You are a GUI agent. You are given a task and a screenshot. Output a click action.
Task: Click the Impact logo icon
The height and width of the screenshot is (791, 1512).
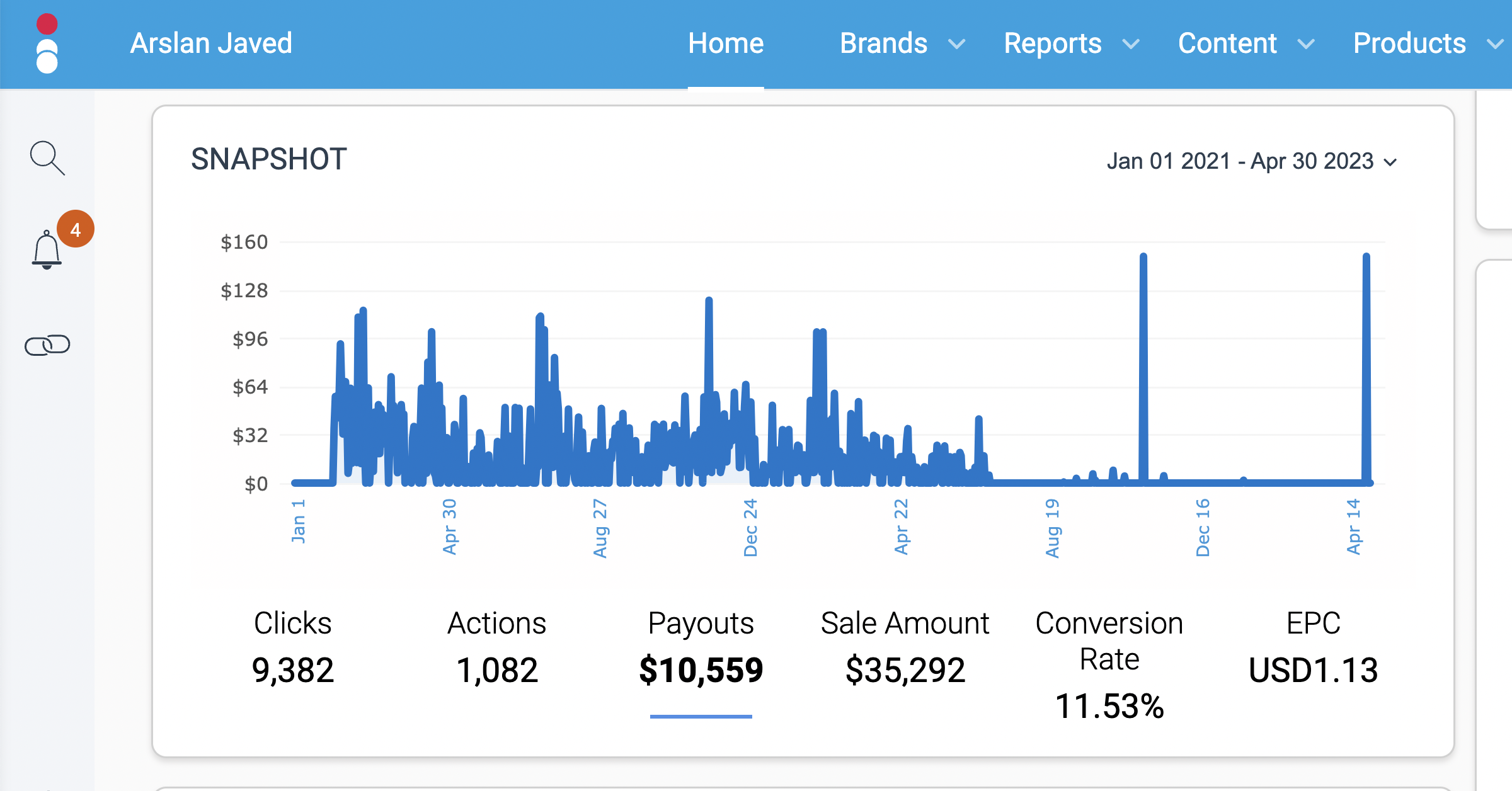click(x=47, y=43)
